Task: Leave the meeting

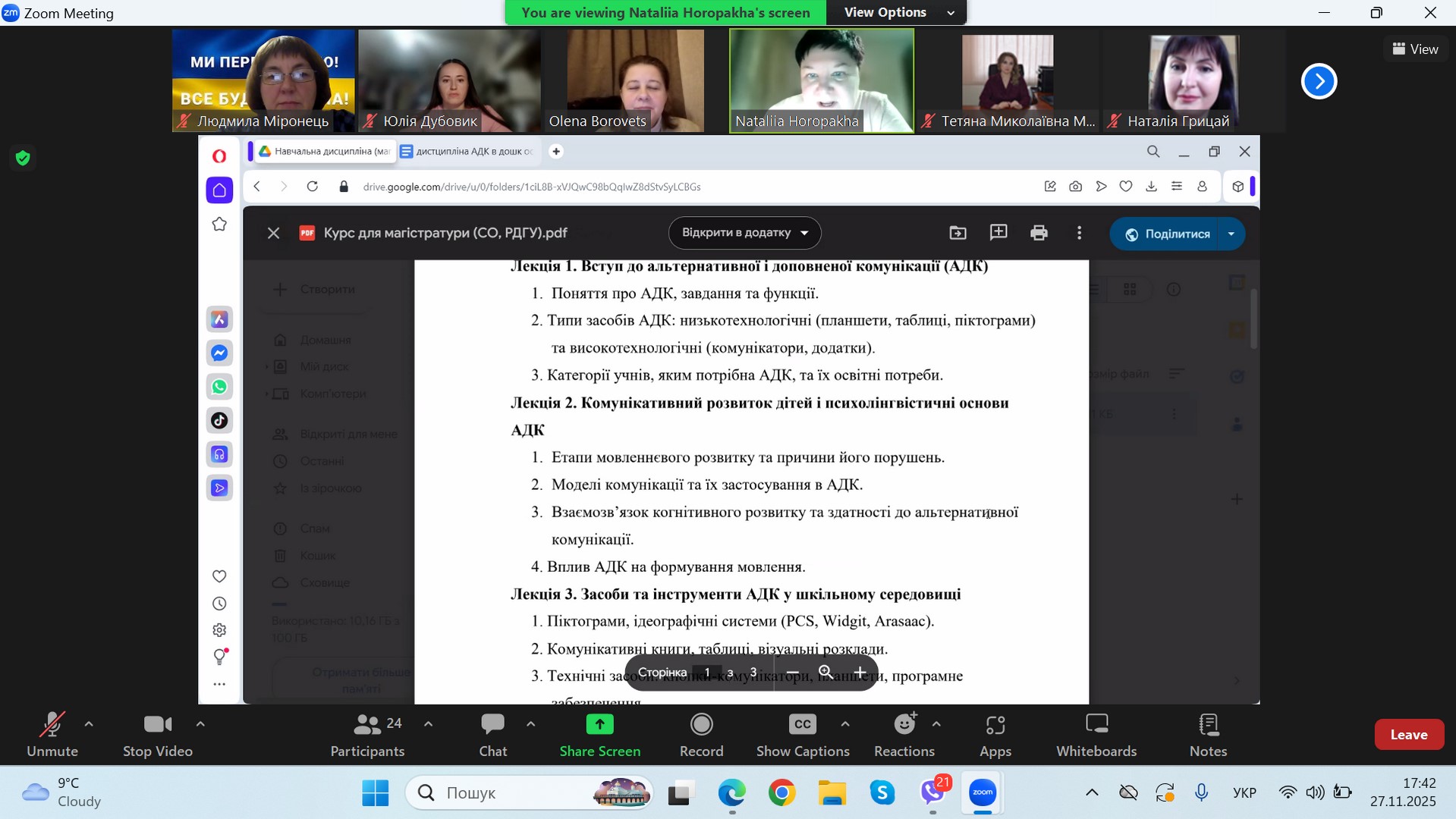Action: [1408, 734]
